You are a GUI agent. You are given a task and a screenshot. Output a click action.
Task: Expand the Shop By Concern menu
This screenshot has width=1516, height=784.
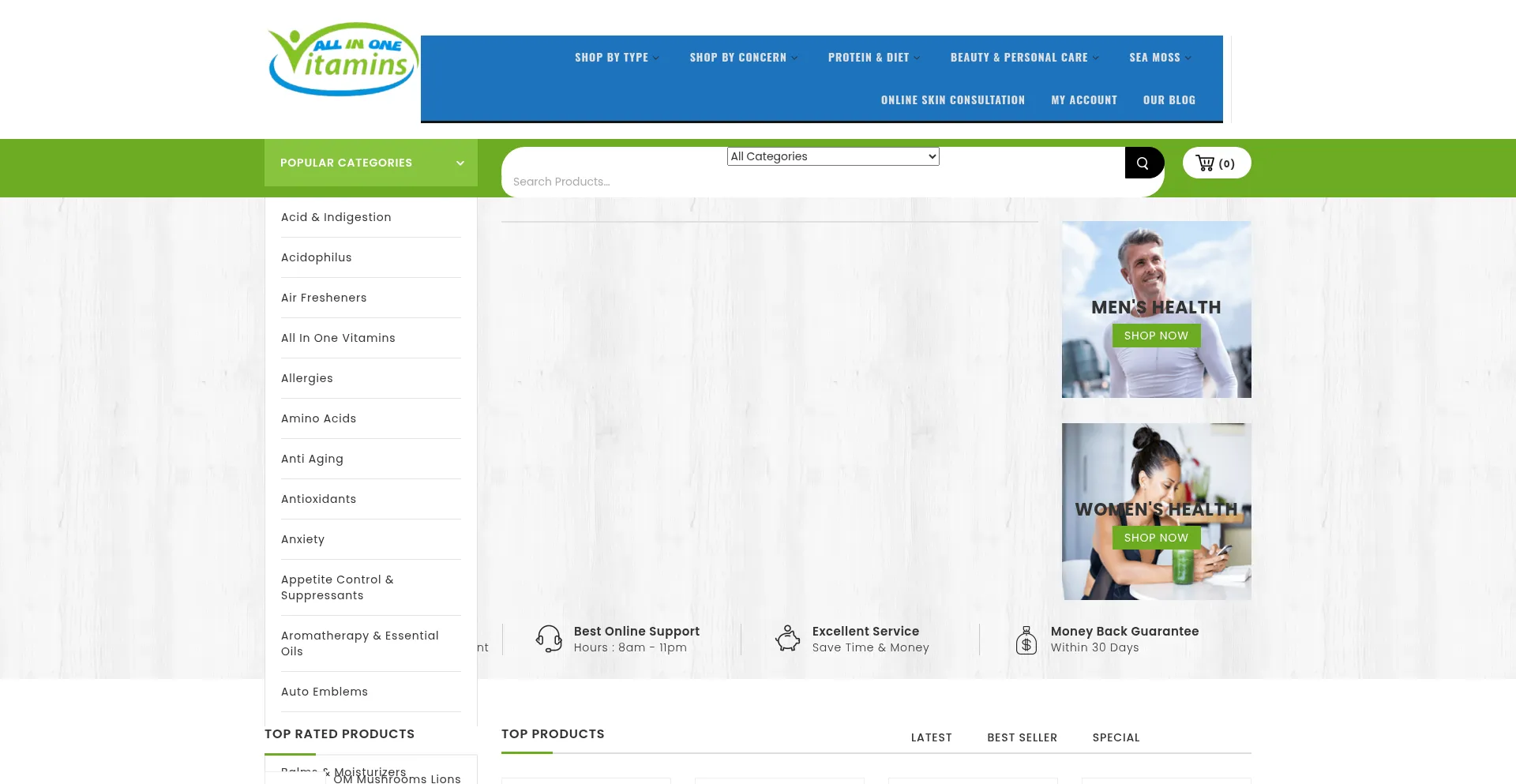click(x=742, y=56)
